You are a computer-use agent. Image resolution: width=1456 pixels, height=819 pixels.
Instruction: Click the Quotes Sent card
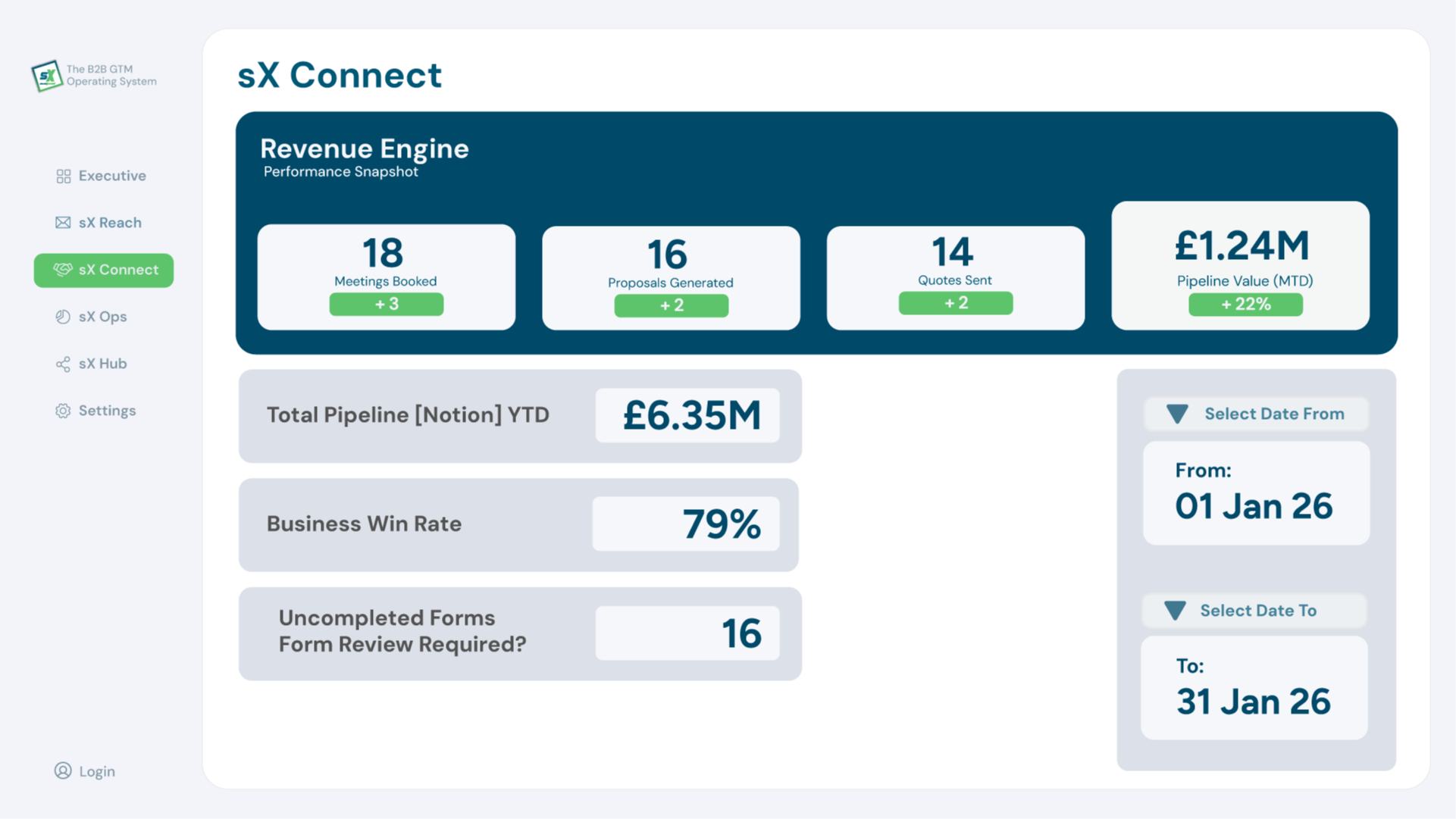pos(955,277)
